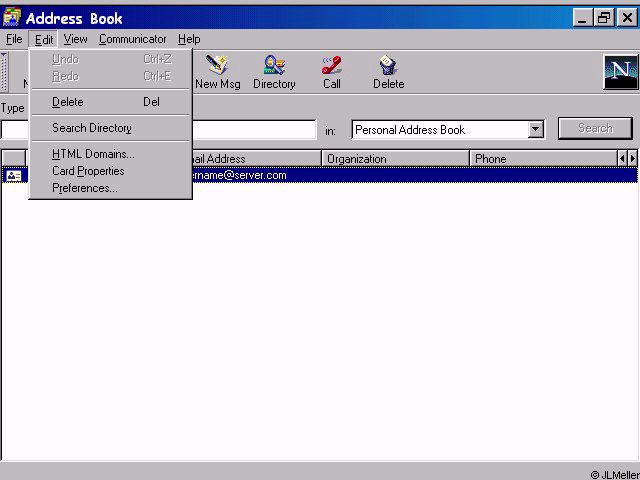The height and width of the screenshot is (480, 640).
Task: Choose Preferences... menu entry
Action: pos(110,188)
